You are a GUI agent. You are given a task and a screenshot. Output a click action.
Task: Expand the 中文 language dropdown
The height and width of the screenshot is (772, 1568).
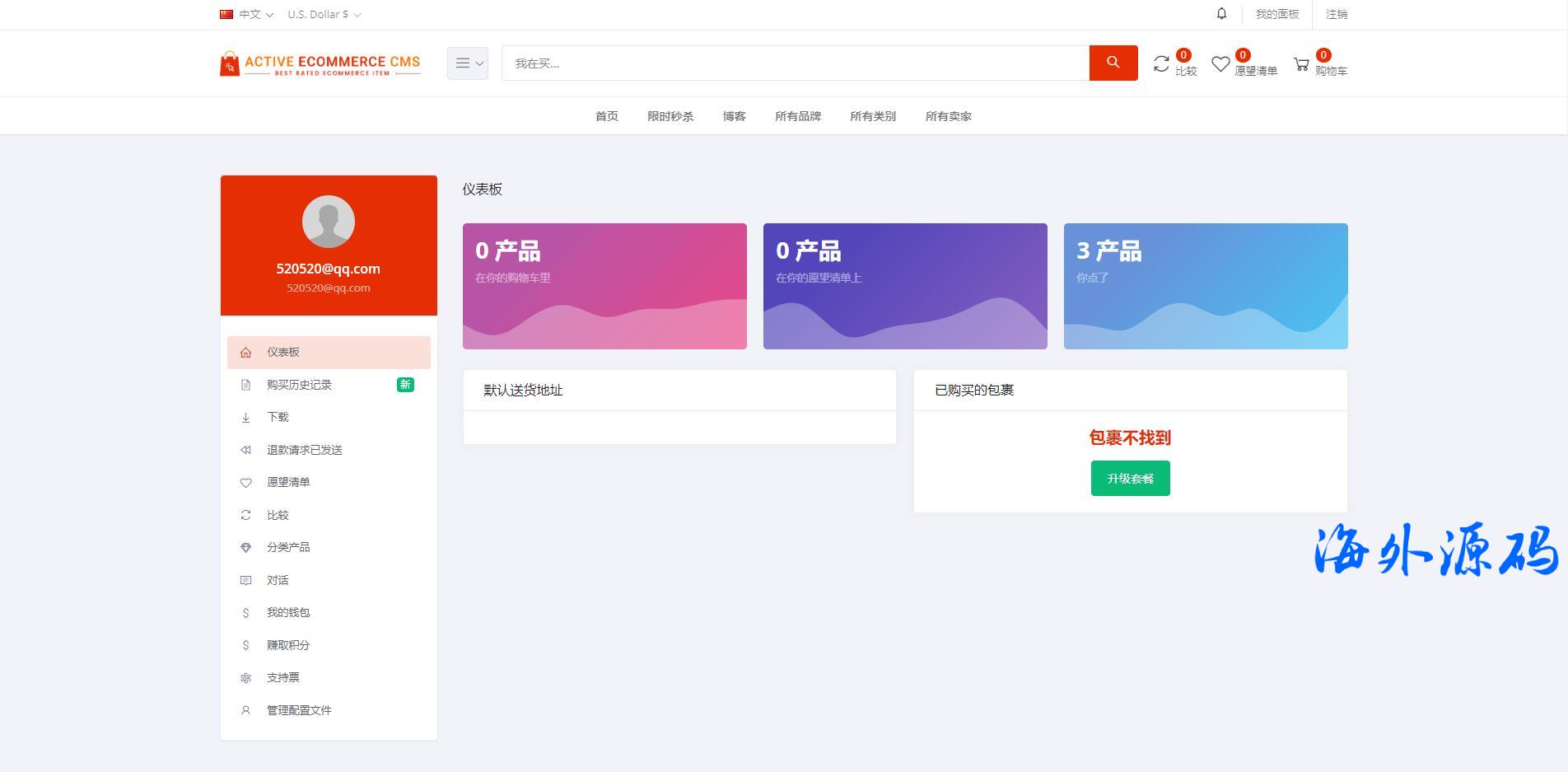tap(247, 15)
